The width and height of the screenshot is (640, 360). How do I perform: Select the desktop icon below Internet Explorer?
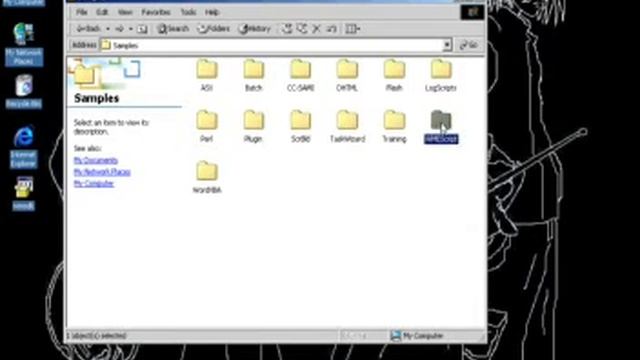click(x=24, y=194)
